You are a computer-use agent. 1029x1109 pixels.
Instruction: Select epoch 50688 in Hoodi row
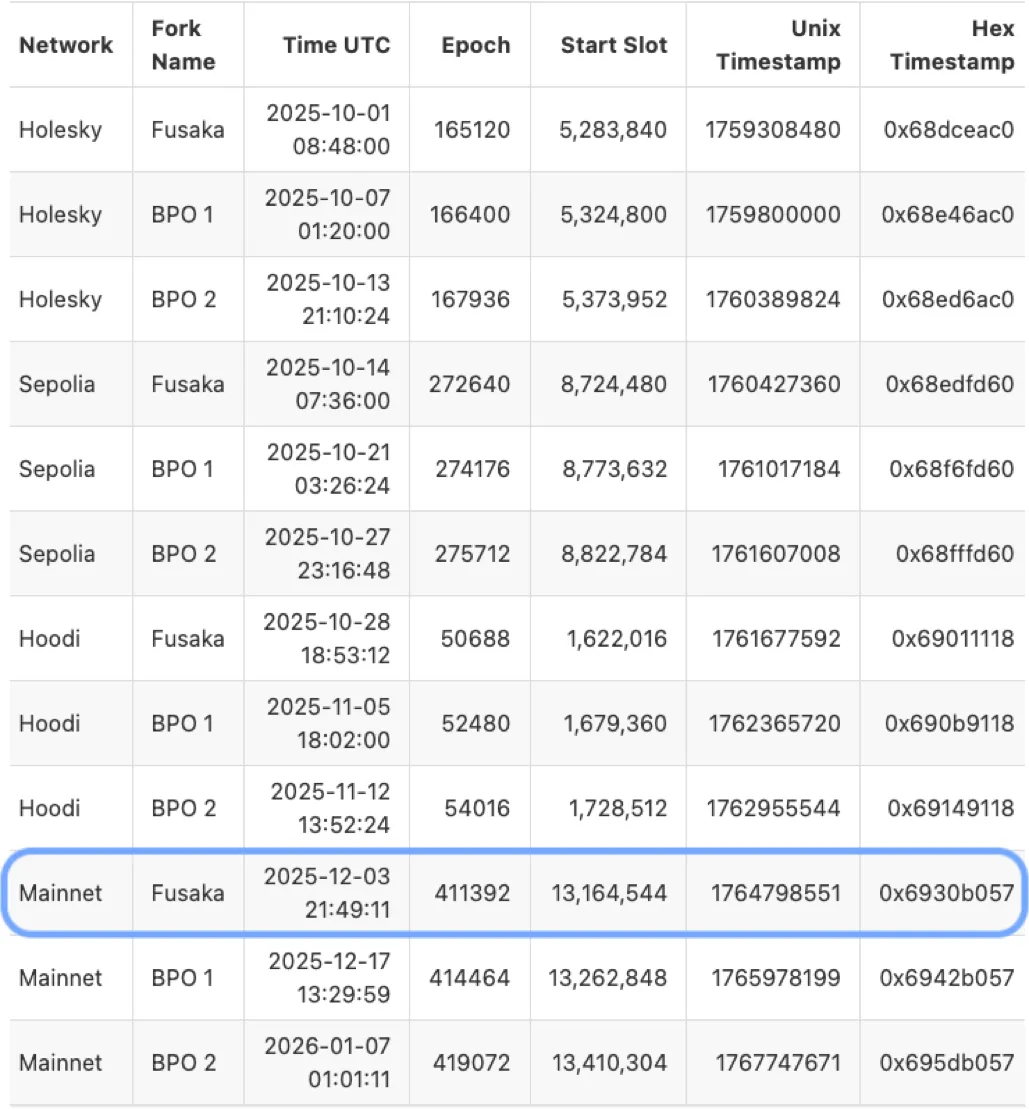tap(480, 639)
